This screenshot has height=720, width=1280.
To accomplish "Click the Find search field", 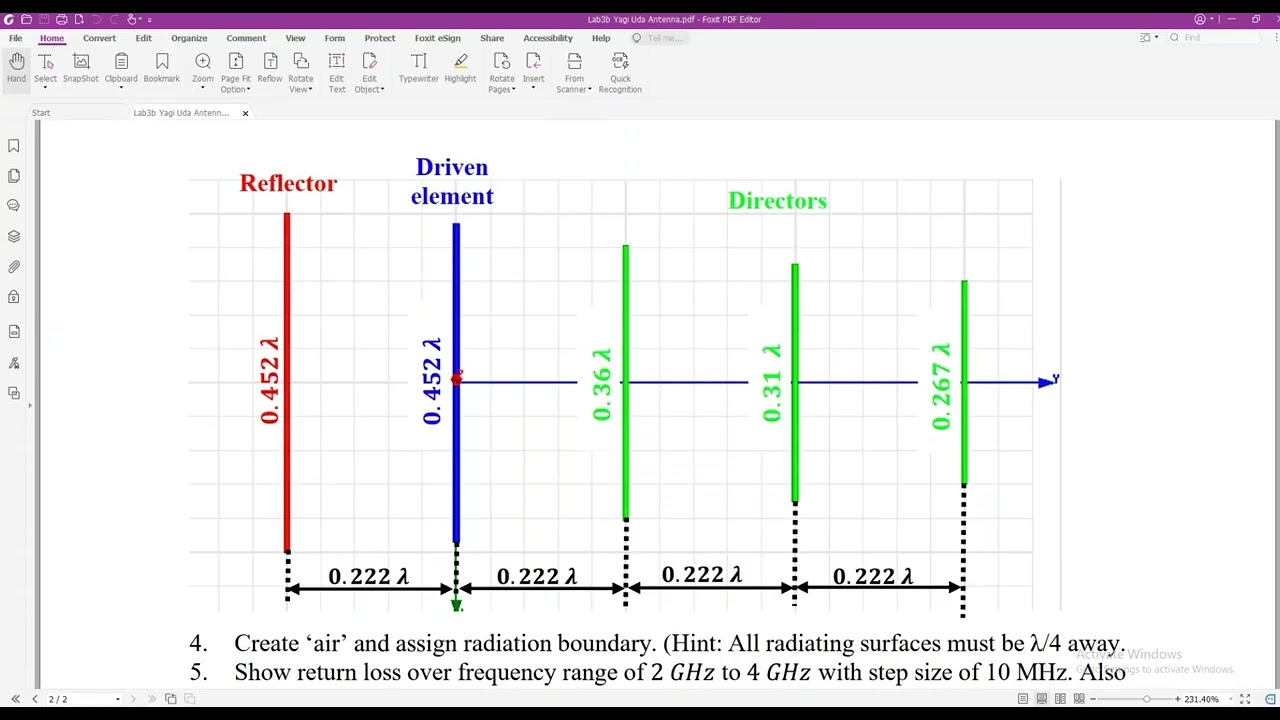I will pyautogui.click(x=1215, y=38).
